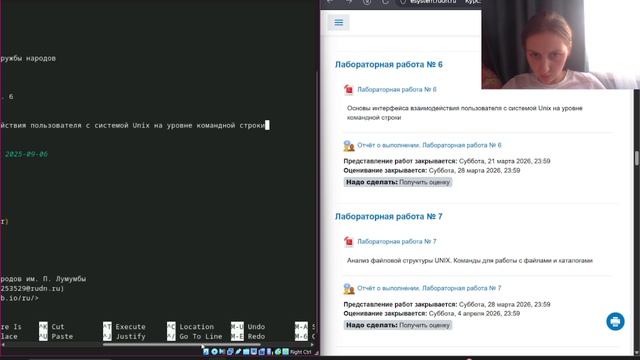Viewport: 640px width, 360px height.
Task: Click the browser address bar
Action: [x=439, y=2]
